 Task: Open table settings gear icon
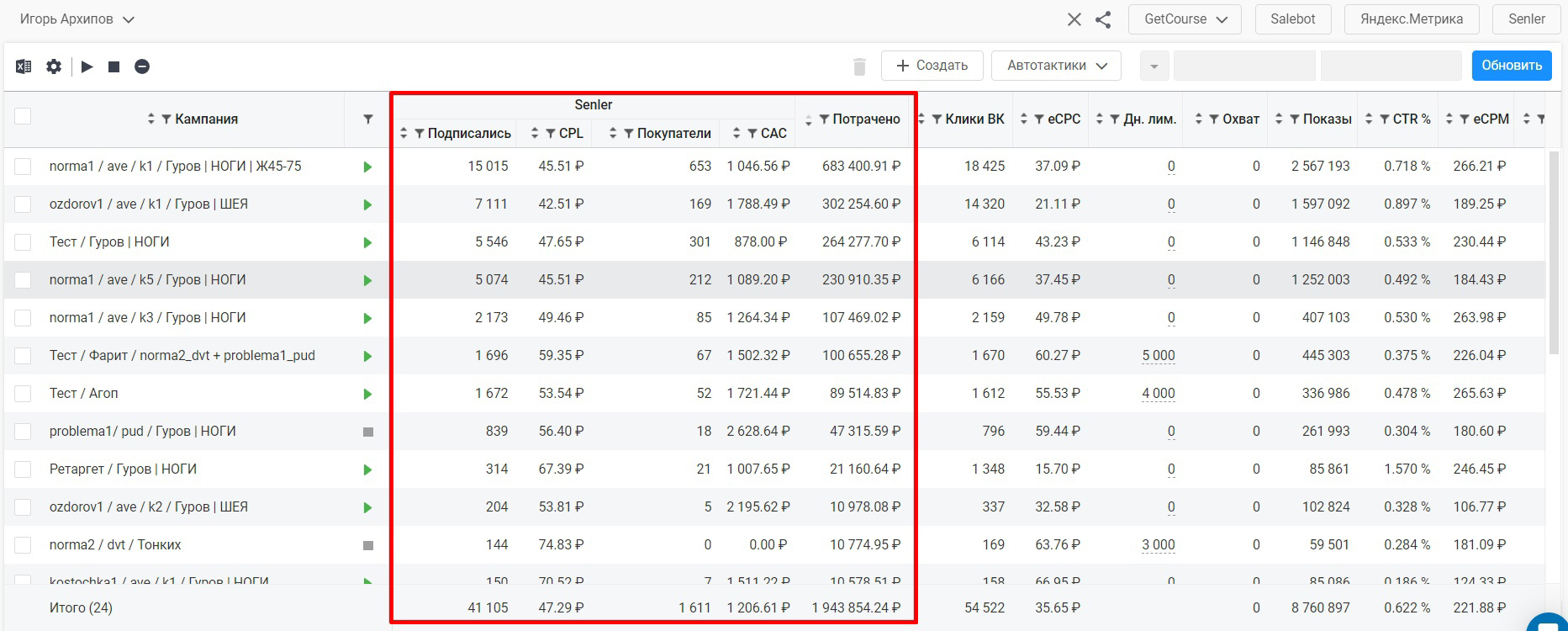point(54,66)
